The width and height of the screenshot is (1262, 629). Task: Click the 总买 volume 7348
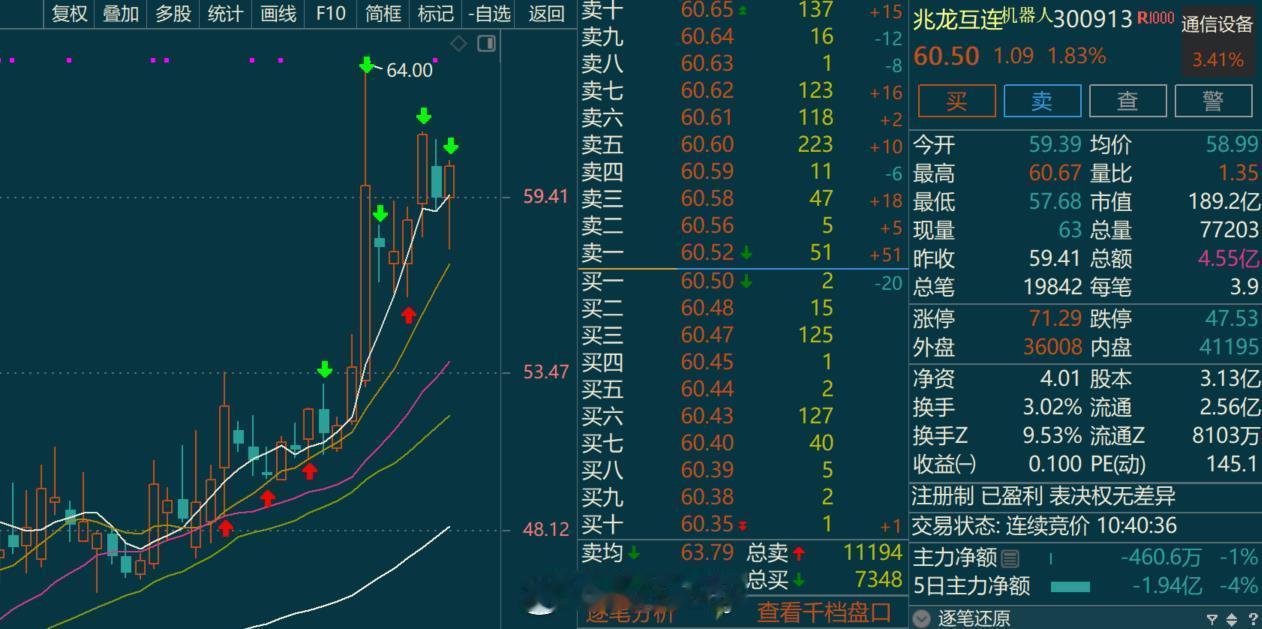pyautogui.click(x=879, y=580)
